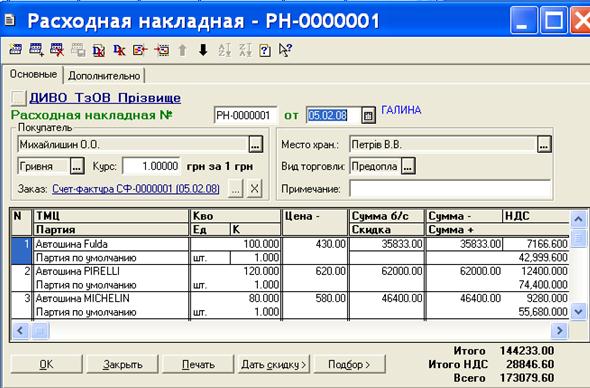590x388 pixels.
Task: Click the ГАЛИНА author label
Action: coord(401,110)
